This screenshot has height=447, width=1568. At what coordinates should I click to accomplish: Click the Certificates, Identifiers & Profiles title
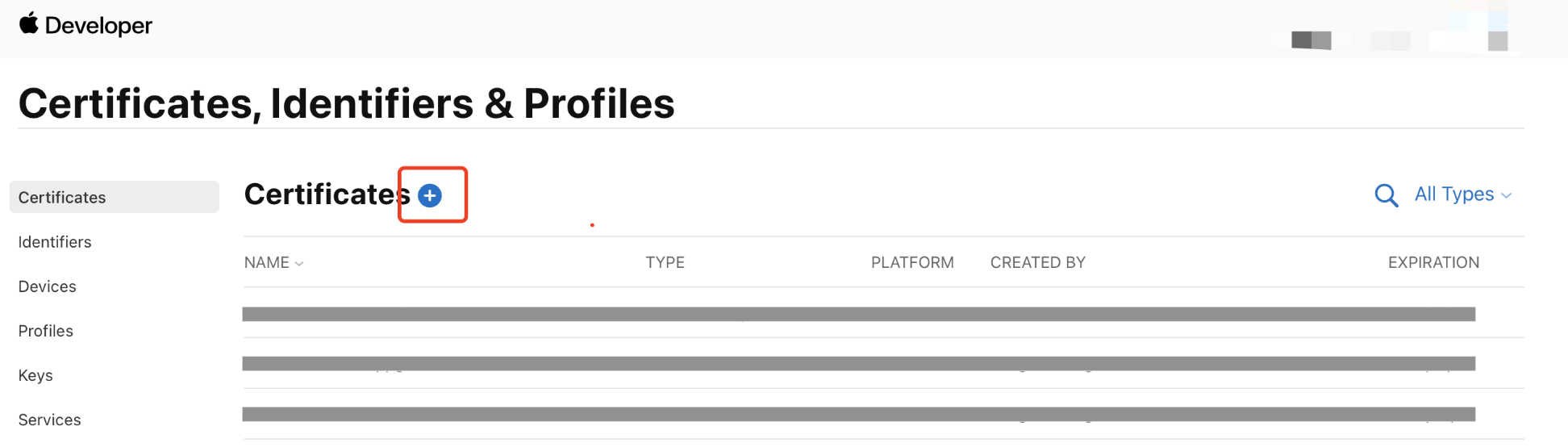click(346, 103)
